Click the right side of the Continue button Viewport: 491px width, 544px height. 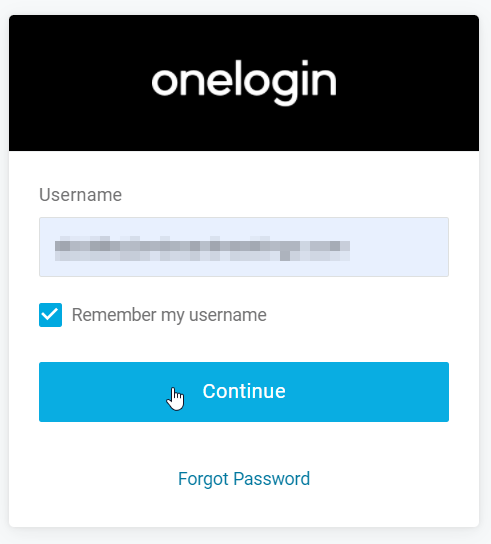382,392
